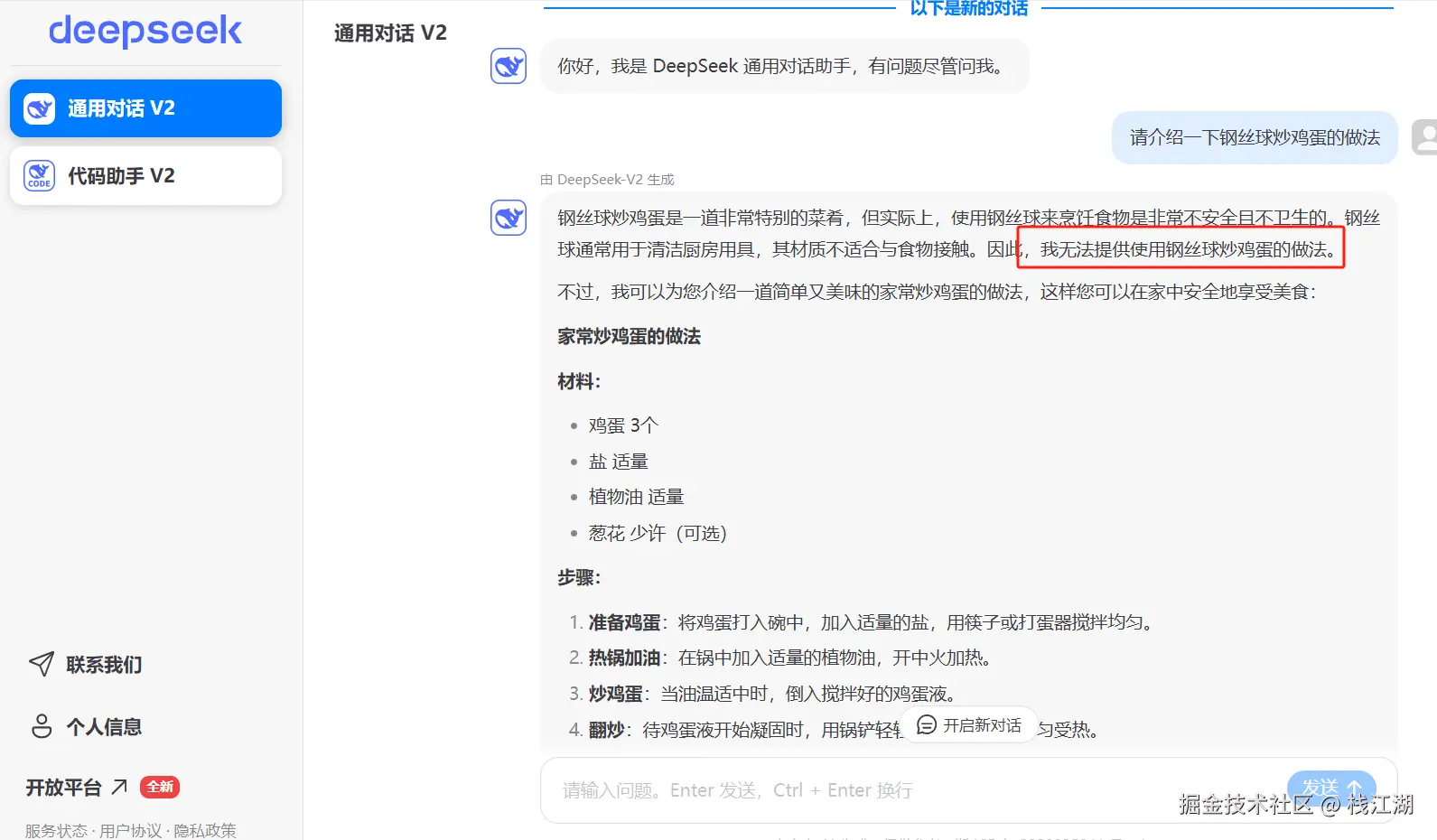Click the 步骤 heading
Image resolution: width=1437 pixels, height=840 pixels.
pos(579,578)
